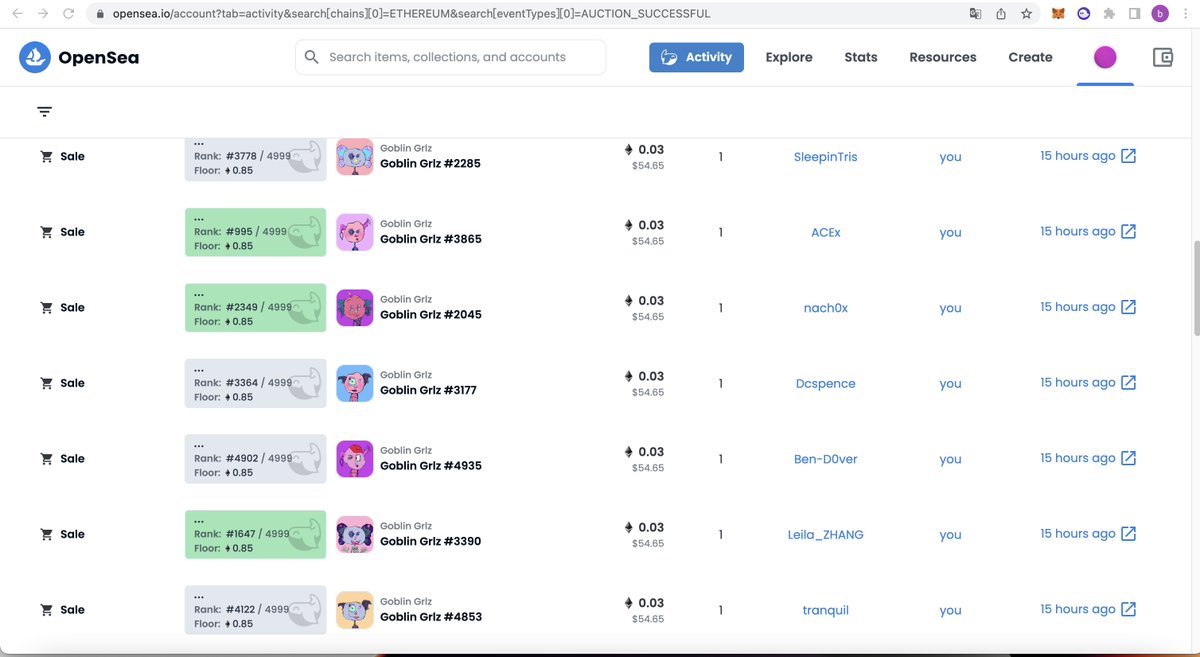Go to the Create page

click(1030, 57)
